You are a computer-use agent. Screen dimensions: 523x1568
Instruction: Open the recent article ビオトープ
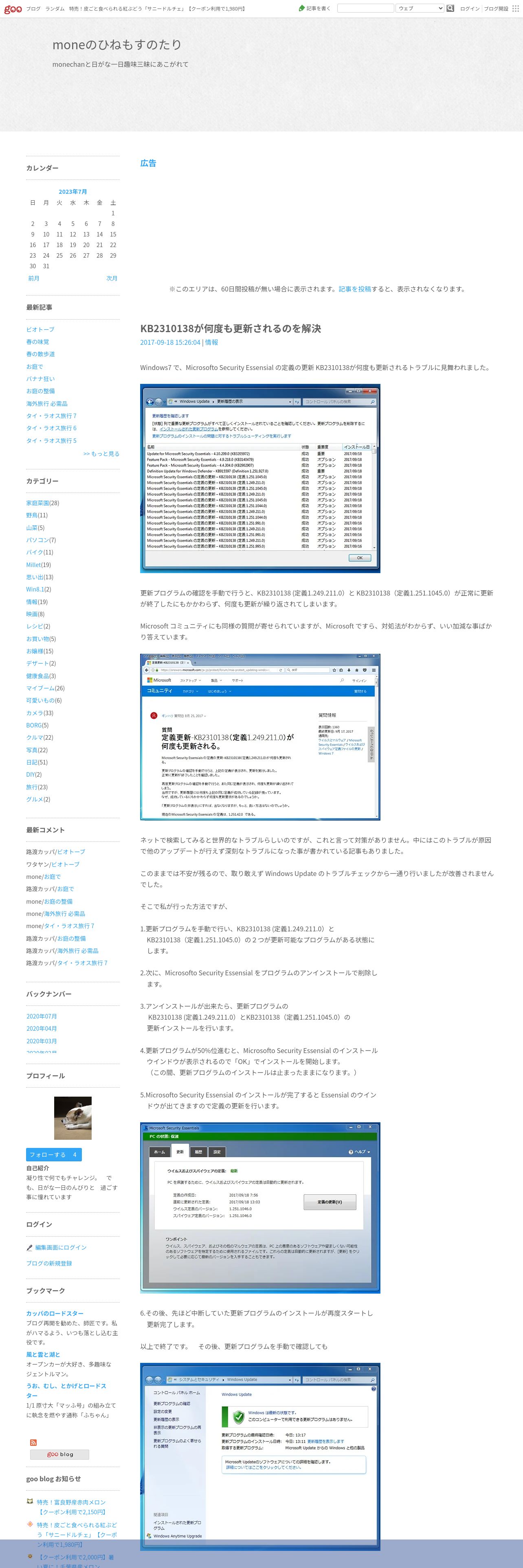point(40,329)
